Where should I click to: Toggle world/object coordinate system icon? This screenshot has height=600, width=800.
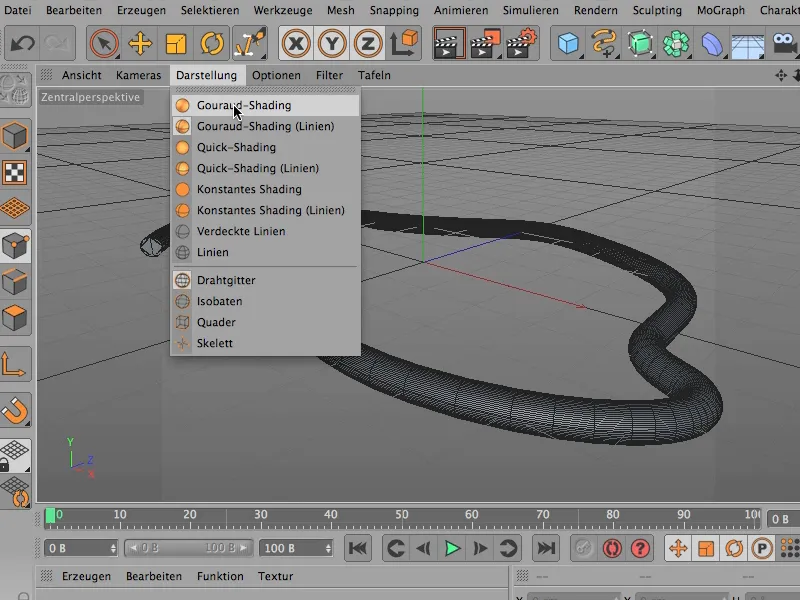click(x=404, y=43)
